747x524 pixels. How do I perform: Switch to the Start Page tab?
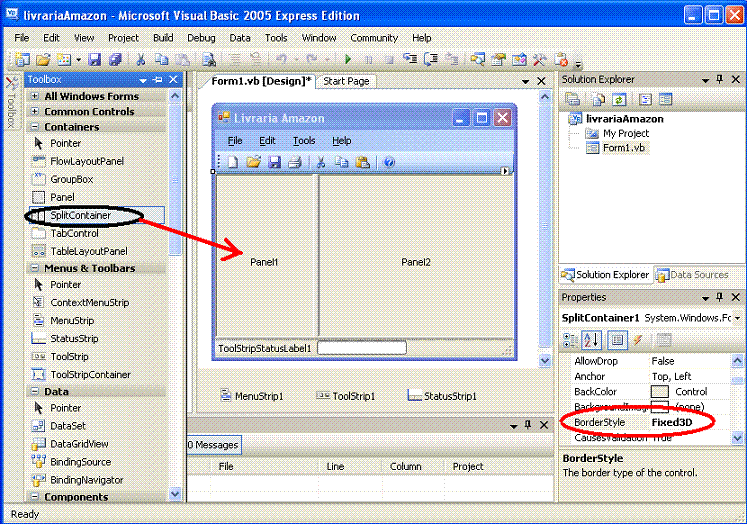(346, 81)
